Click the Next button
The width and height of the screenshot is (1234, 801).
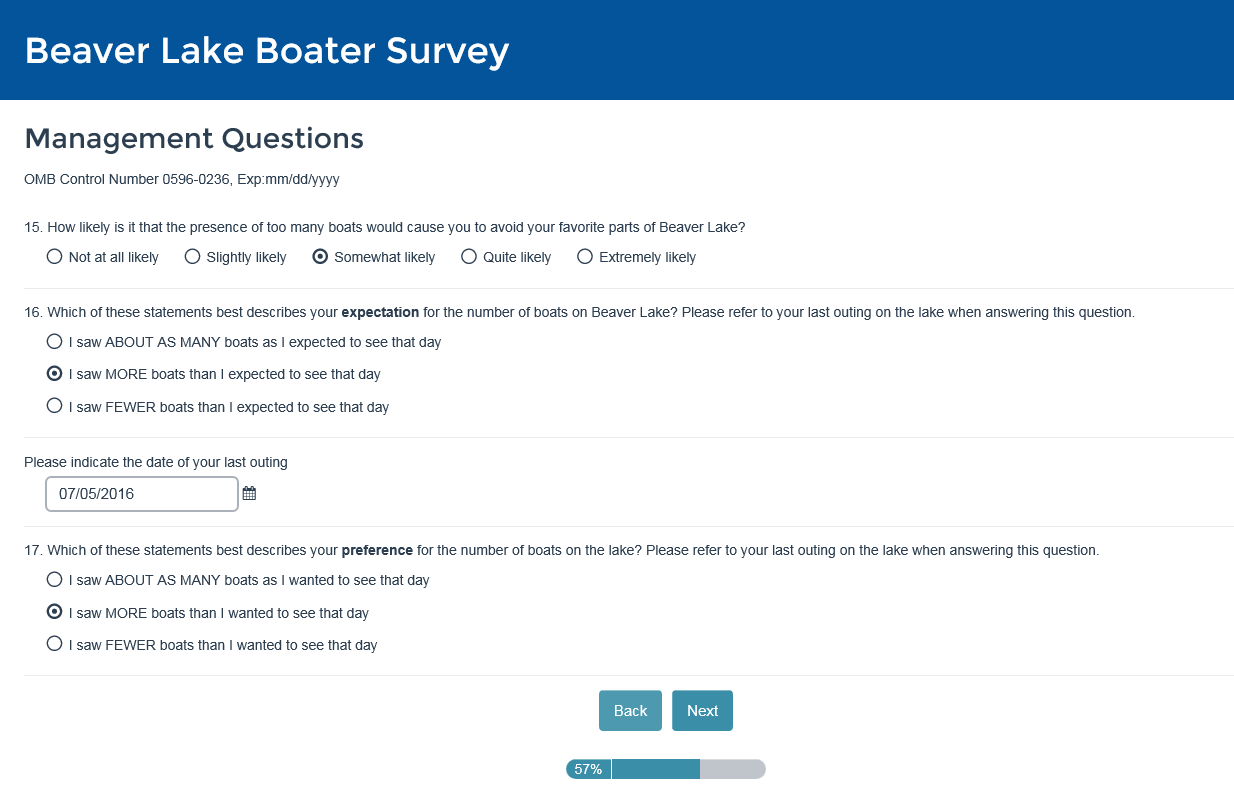[x=702, y=711]
